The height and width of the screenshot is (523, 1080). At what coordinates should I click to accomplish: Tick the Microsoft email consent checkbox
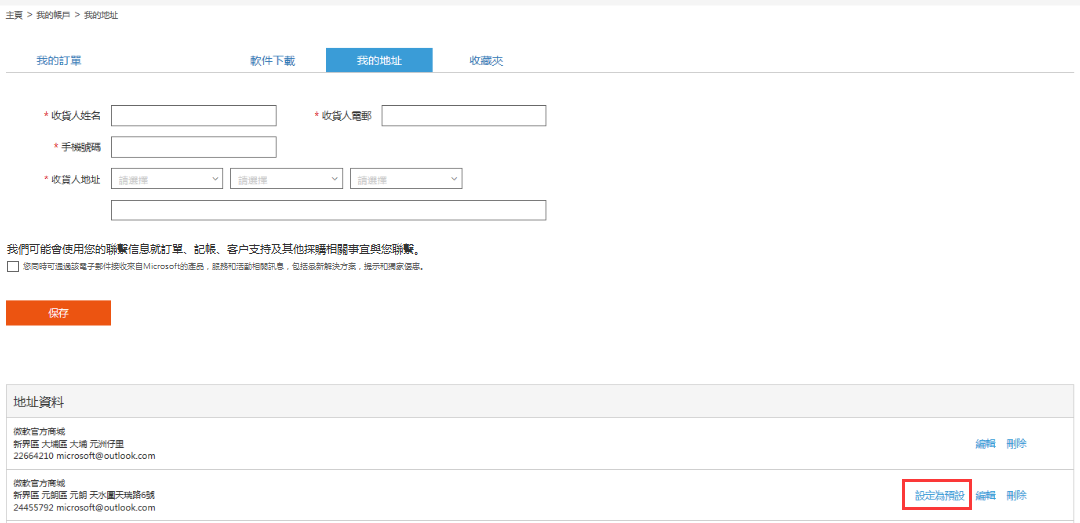point(12,267)
